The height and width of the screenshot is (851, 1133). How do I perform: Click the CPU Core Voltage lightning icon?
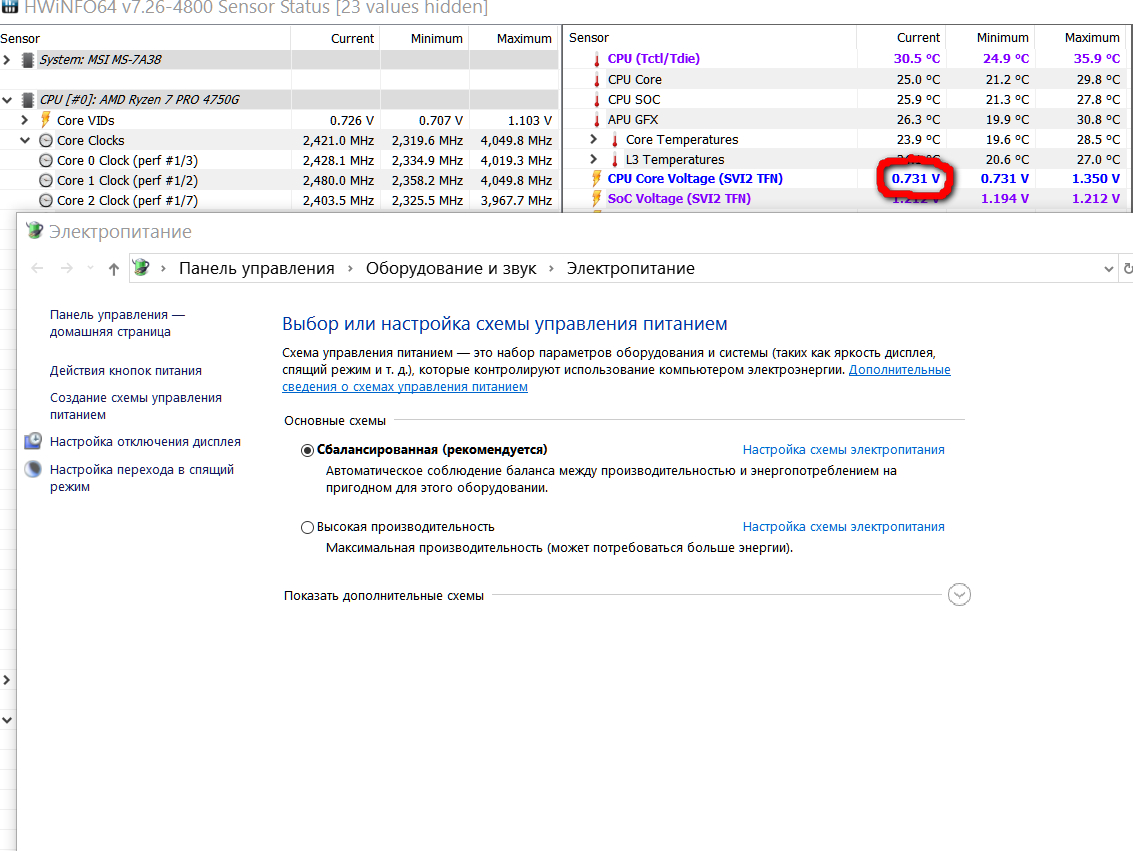point(597,178)
